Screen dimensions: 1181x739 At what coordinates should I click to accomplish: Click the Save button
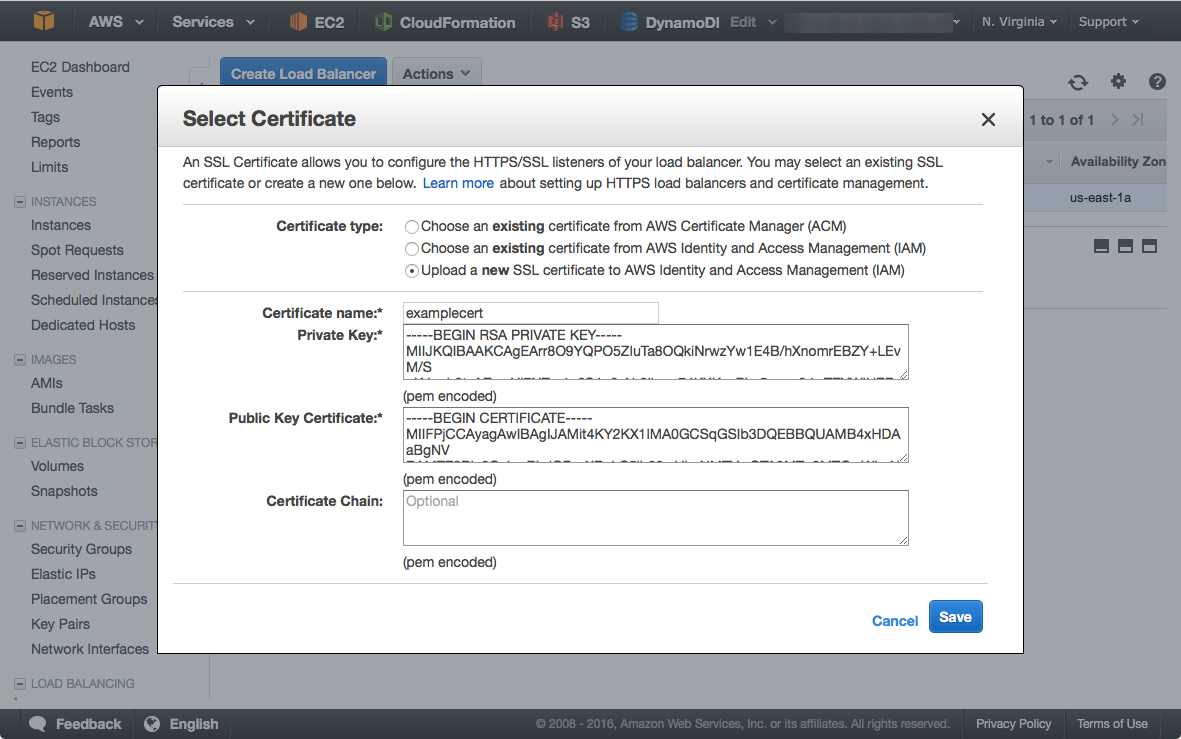tap(955, 617)
